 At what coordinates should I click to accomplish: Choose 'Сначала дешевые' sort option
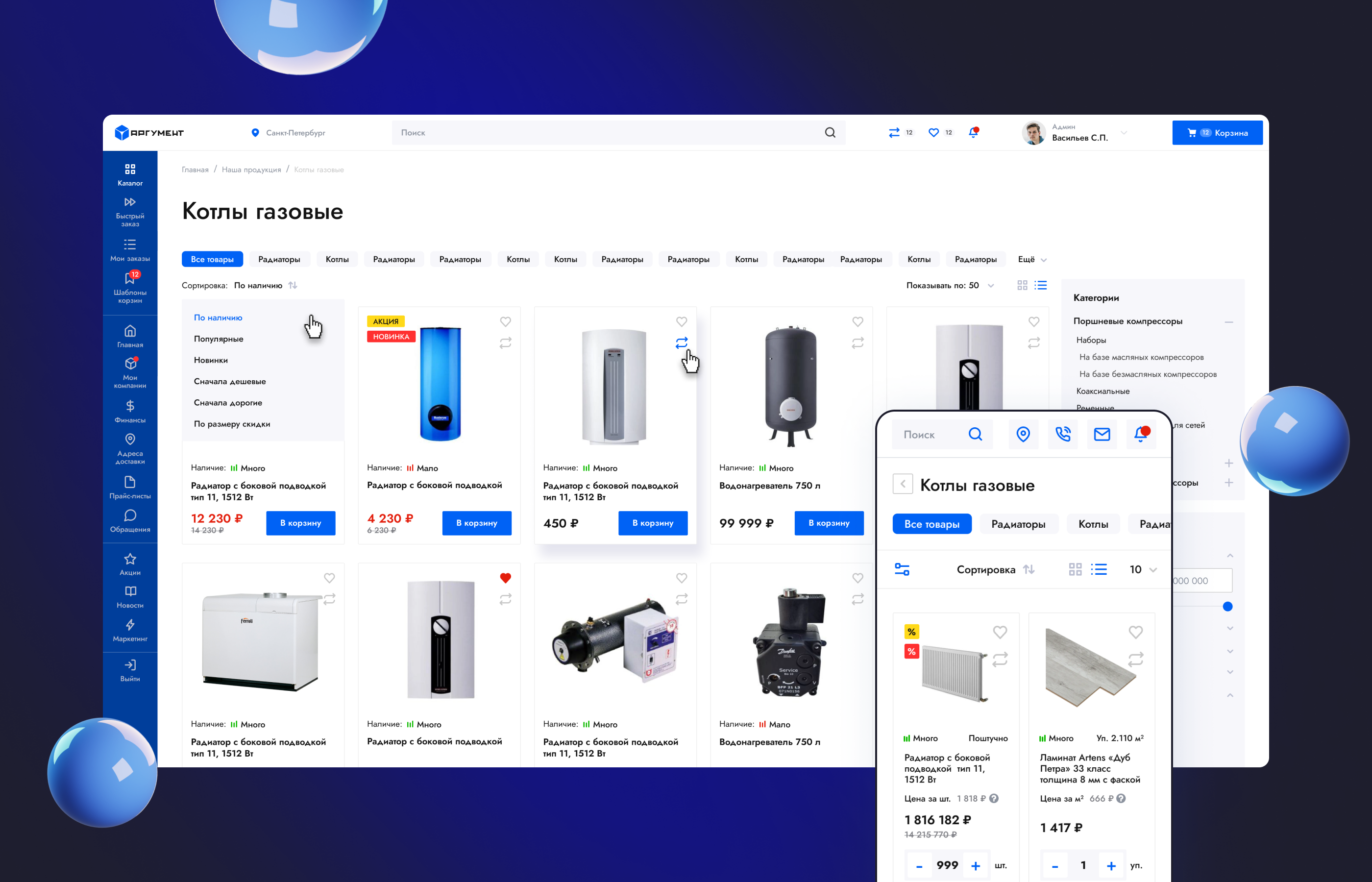click(x=230, y=381)
